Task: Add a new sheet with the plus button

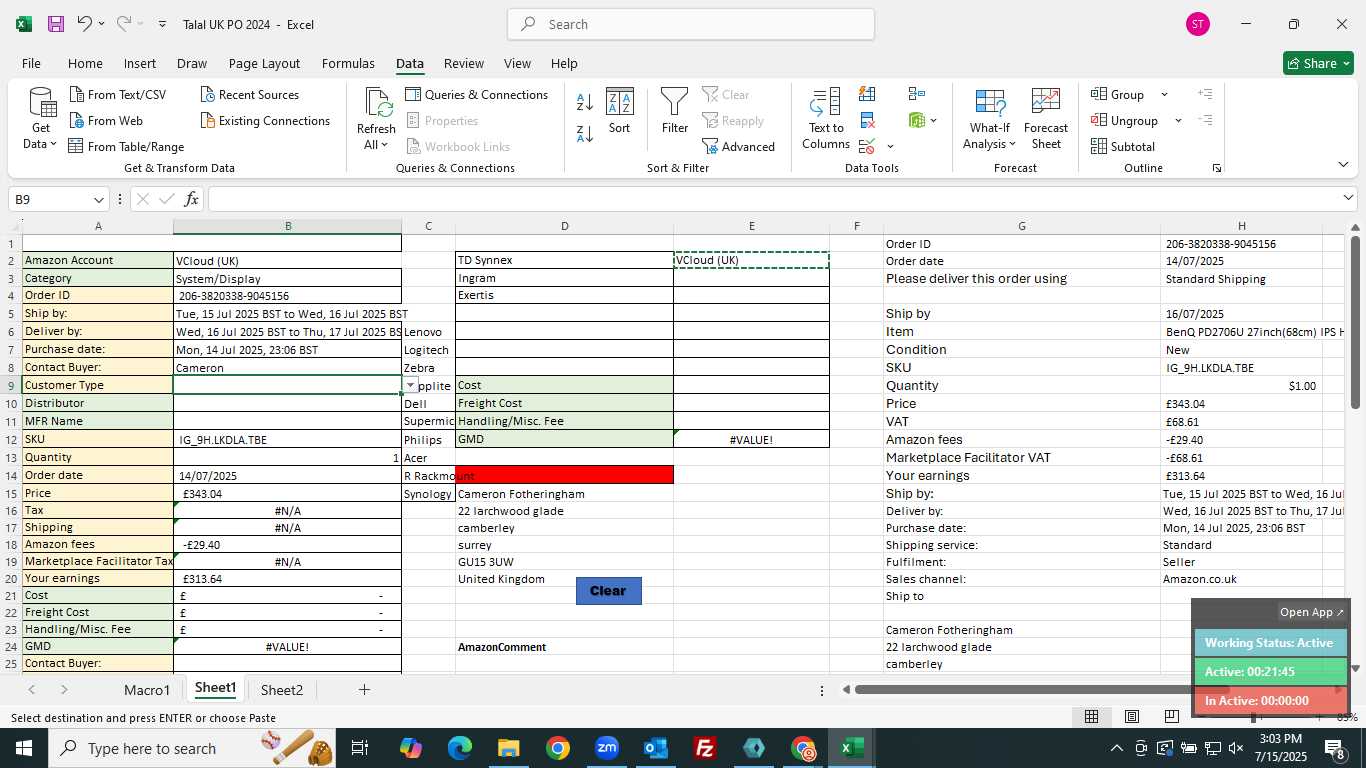Action: pos(364,689)
